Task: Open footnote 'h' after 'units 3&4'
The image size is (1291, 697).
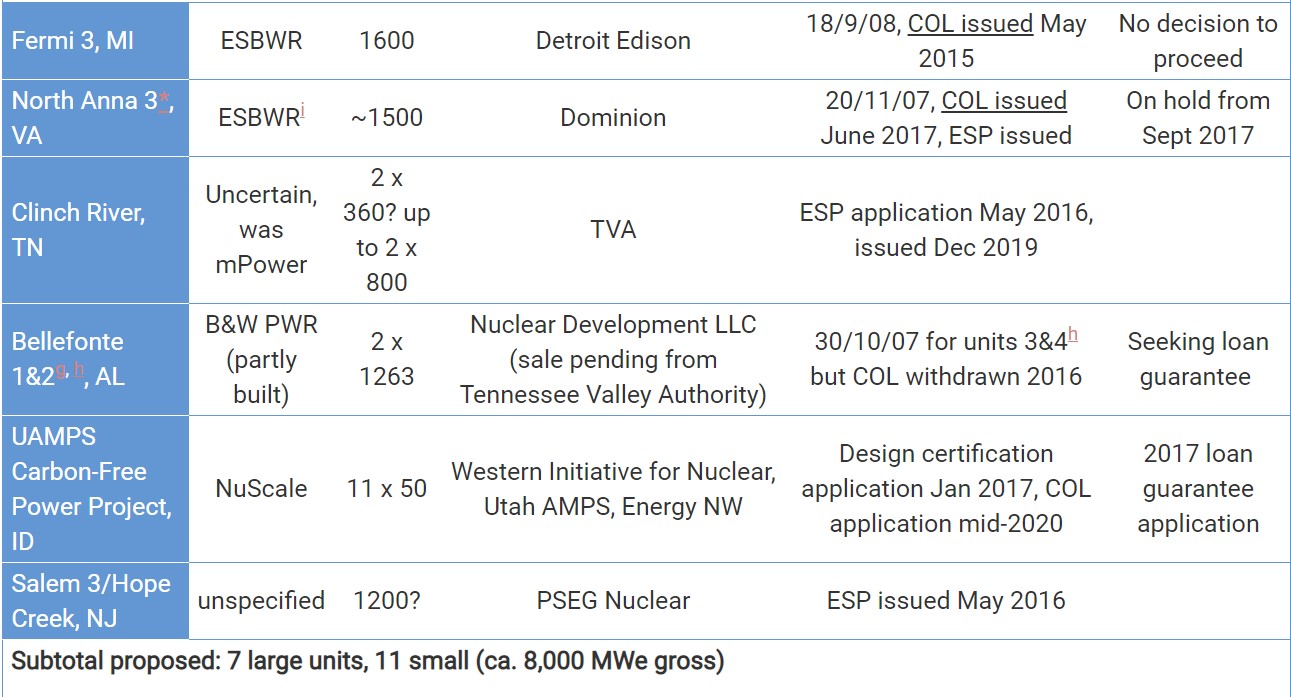Action: 1072,333
